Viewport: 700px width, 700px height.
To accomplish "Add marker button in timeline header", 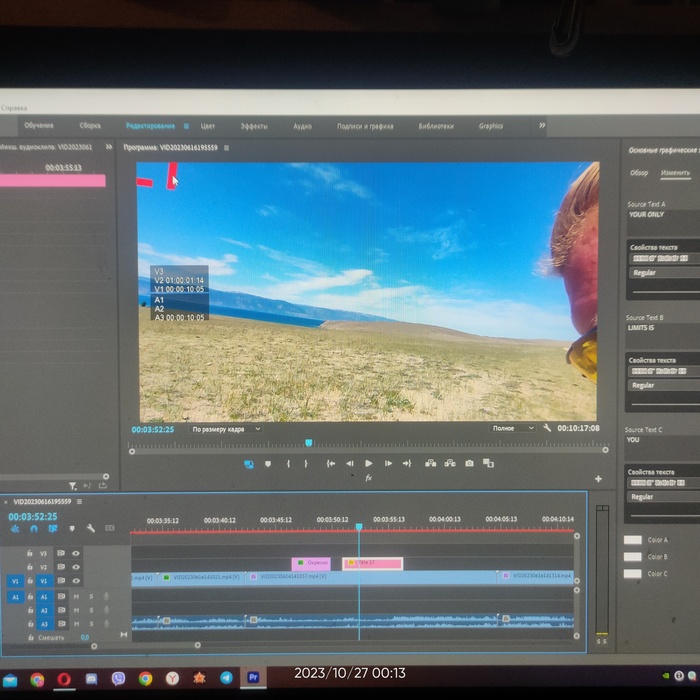I will [72, 529].
